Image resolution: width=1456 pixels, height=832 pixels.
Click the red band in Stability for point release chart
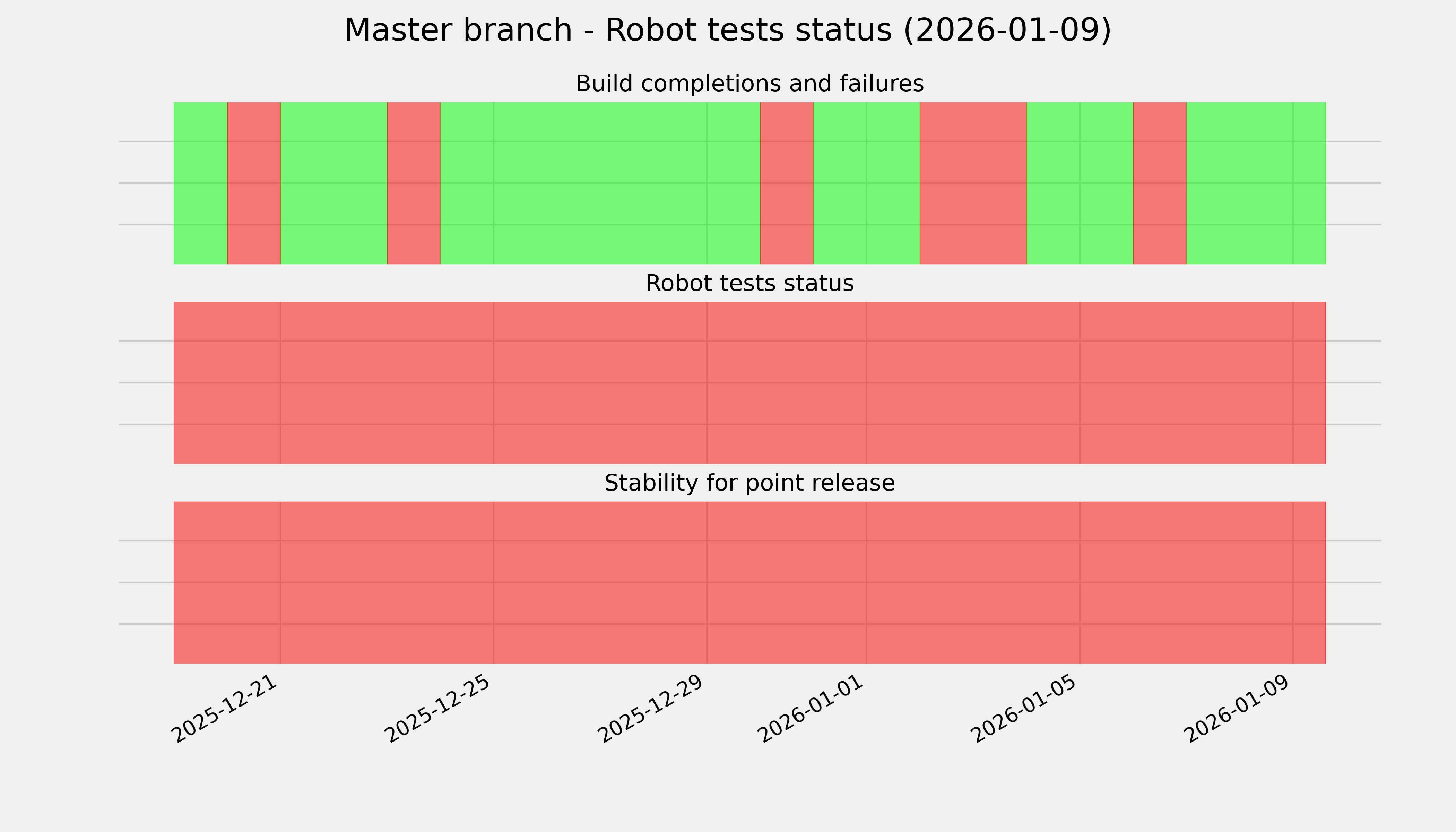749,582
